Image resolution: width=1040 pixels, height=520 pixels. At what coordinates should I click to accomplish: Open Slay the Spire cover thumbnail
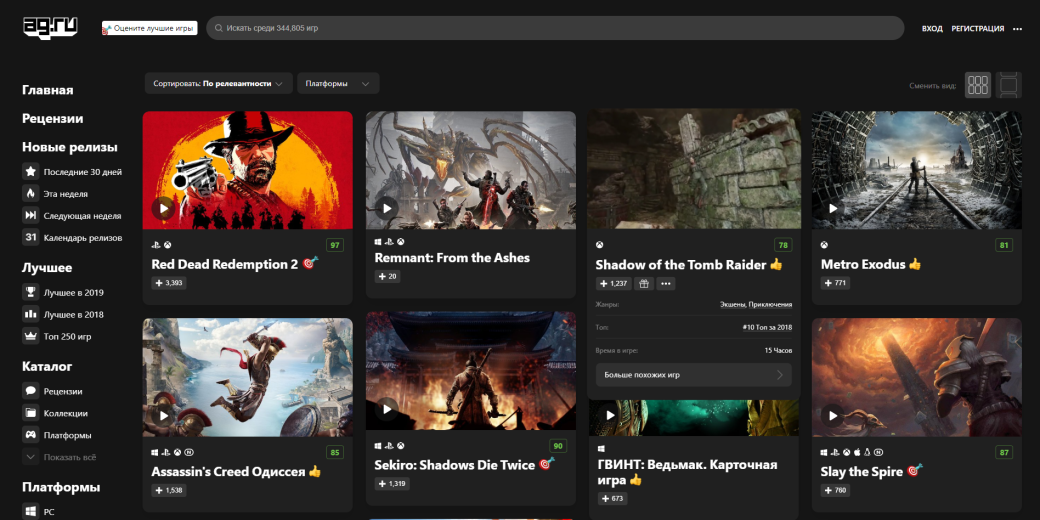click(x=917, y=377)
